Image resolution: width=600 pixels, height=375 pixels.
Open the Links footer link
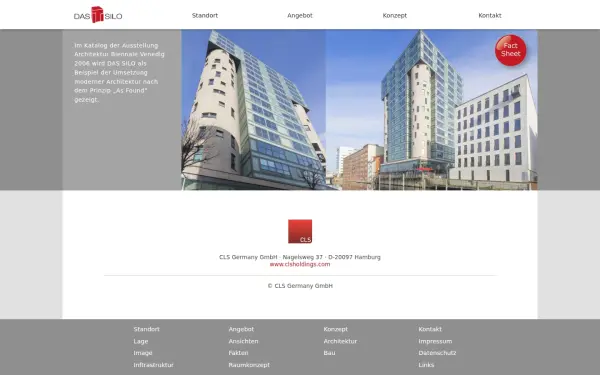click(426, 365)
